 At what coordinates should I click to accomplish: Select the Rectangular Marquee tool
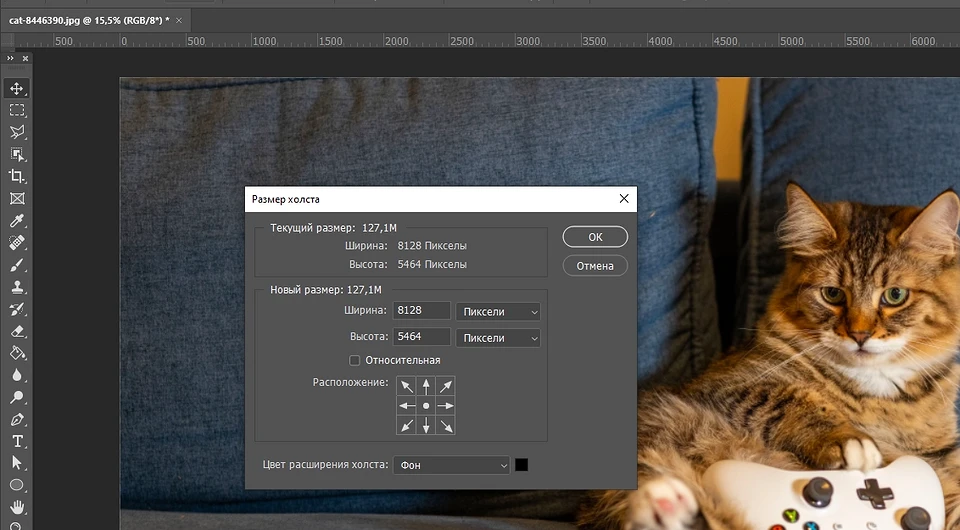pos(17,111)
